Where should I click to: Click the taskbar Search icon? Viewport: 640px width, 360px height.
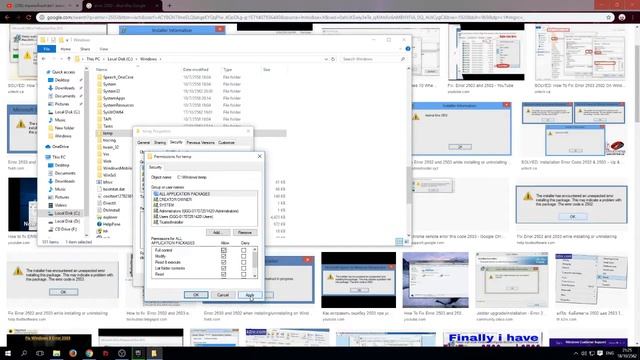tap(24, 353)
